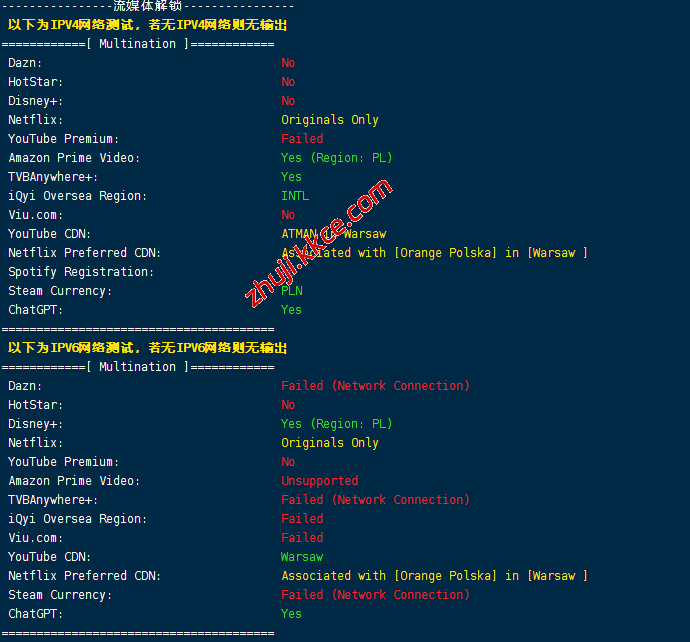The image size is (690, 642).
Task: Click the red "Unsupported" Amazon Prime Video result
Action: 319,481
